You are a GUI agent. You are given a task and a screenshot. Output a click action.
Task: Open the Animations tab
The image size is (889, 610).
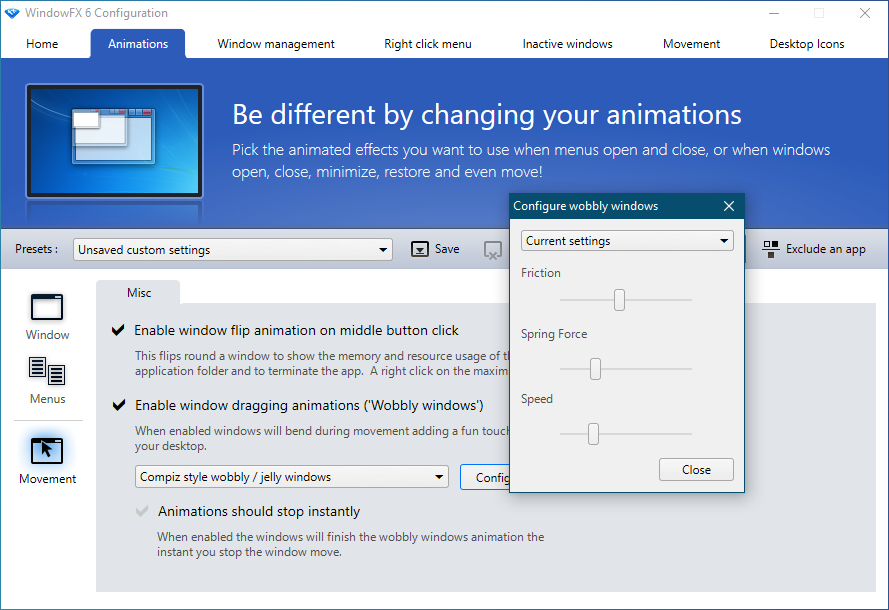(x=138, y=44)
